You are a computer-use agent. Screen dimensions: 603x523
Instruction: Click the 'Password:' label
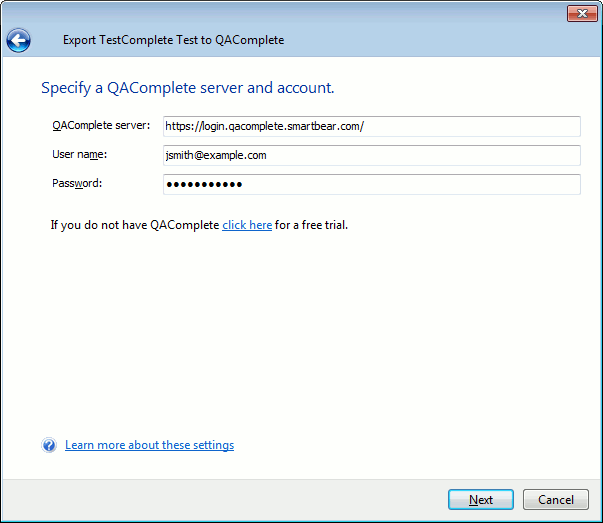click(77, 184)
